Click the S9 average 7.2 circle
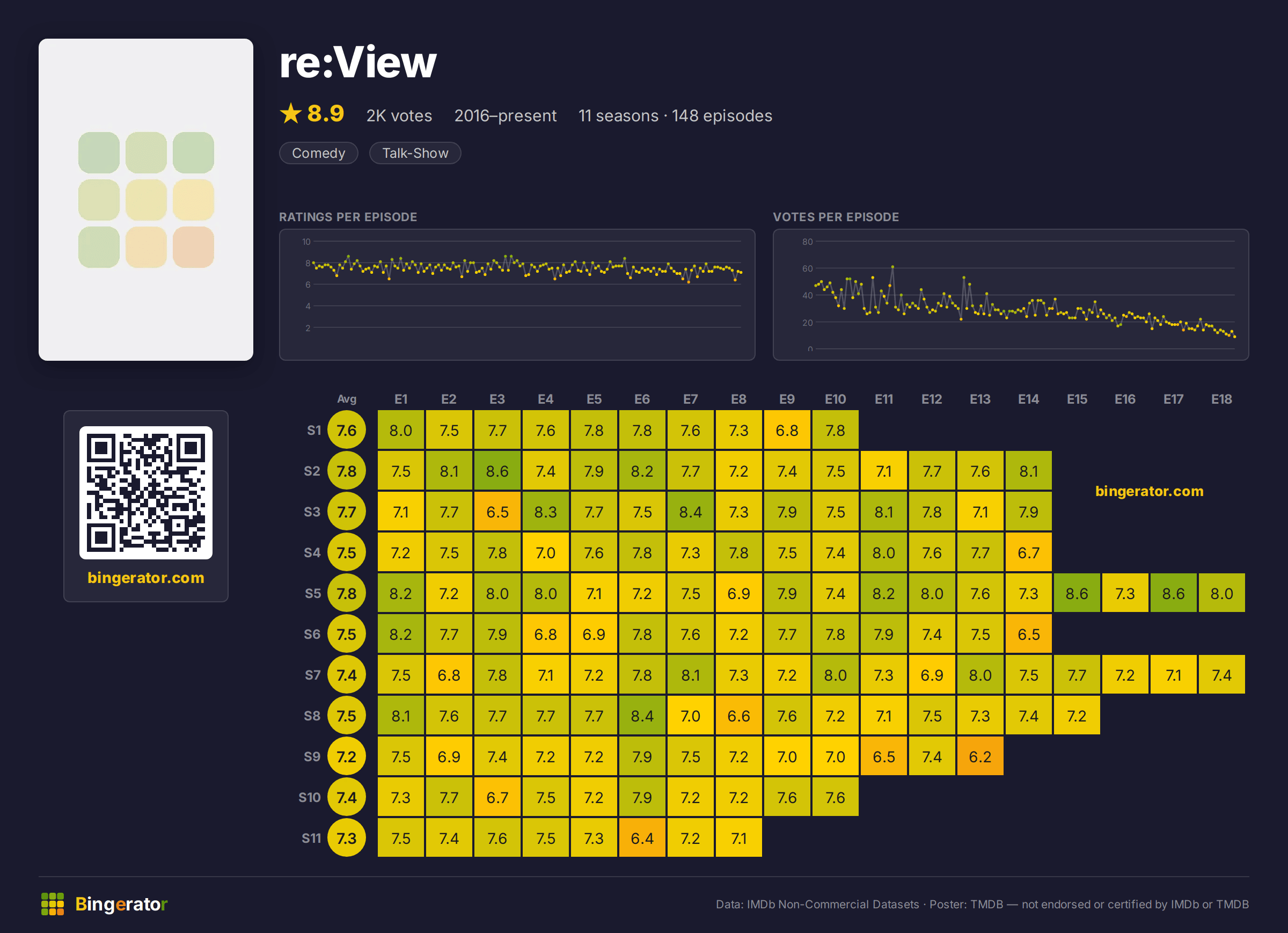Viewport: 1288px width, 933px height. coord(347,756)
